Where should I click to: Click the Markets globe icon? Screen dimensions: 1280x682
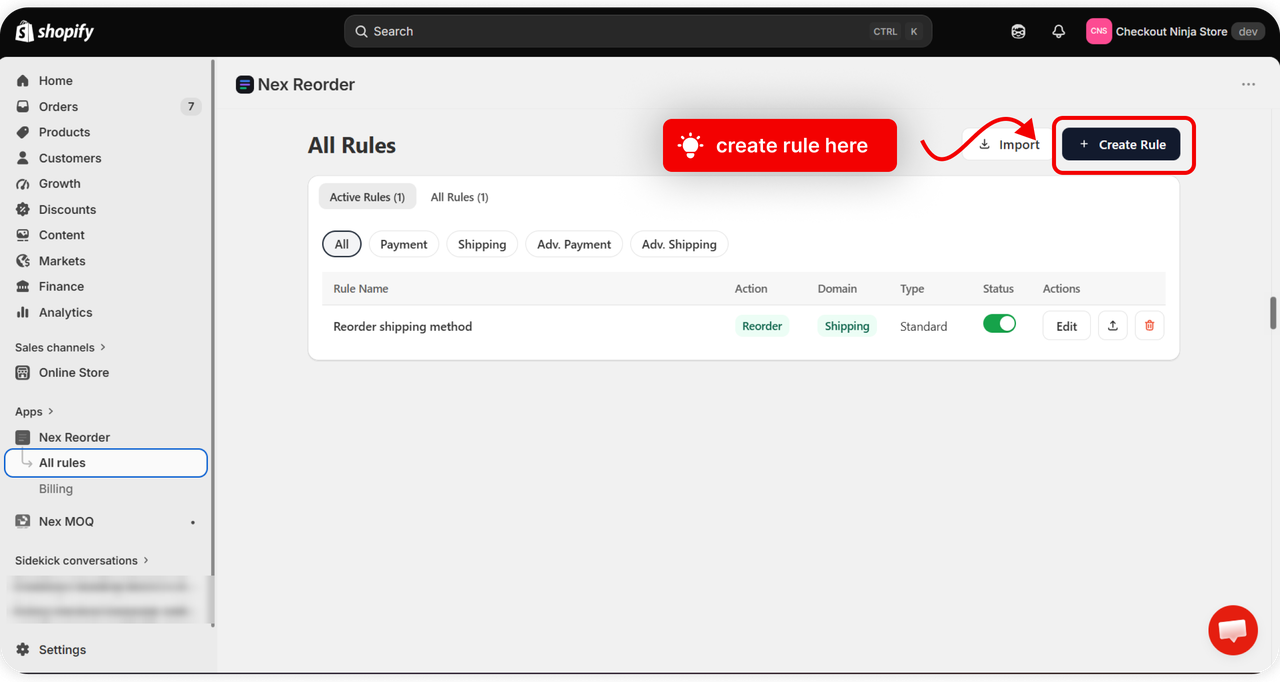(23, 261)
